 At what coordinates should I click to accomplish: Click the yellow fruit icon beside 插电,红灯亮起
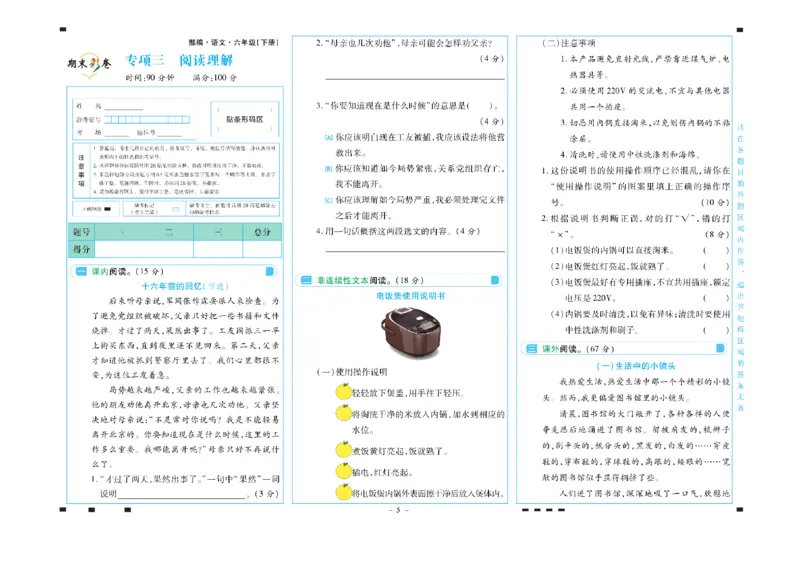(343, 471)
